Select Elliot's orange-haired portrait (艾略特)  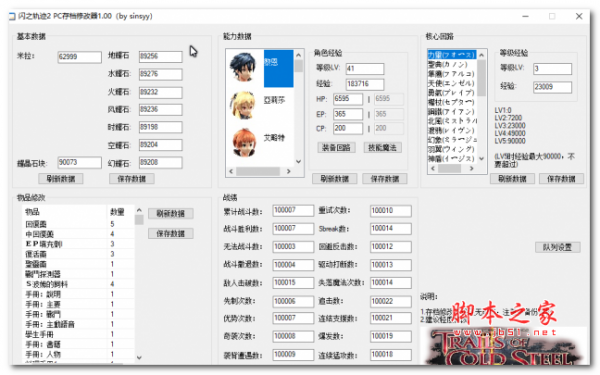244,142
